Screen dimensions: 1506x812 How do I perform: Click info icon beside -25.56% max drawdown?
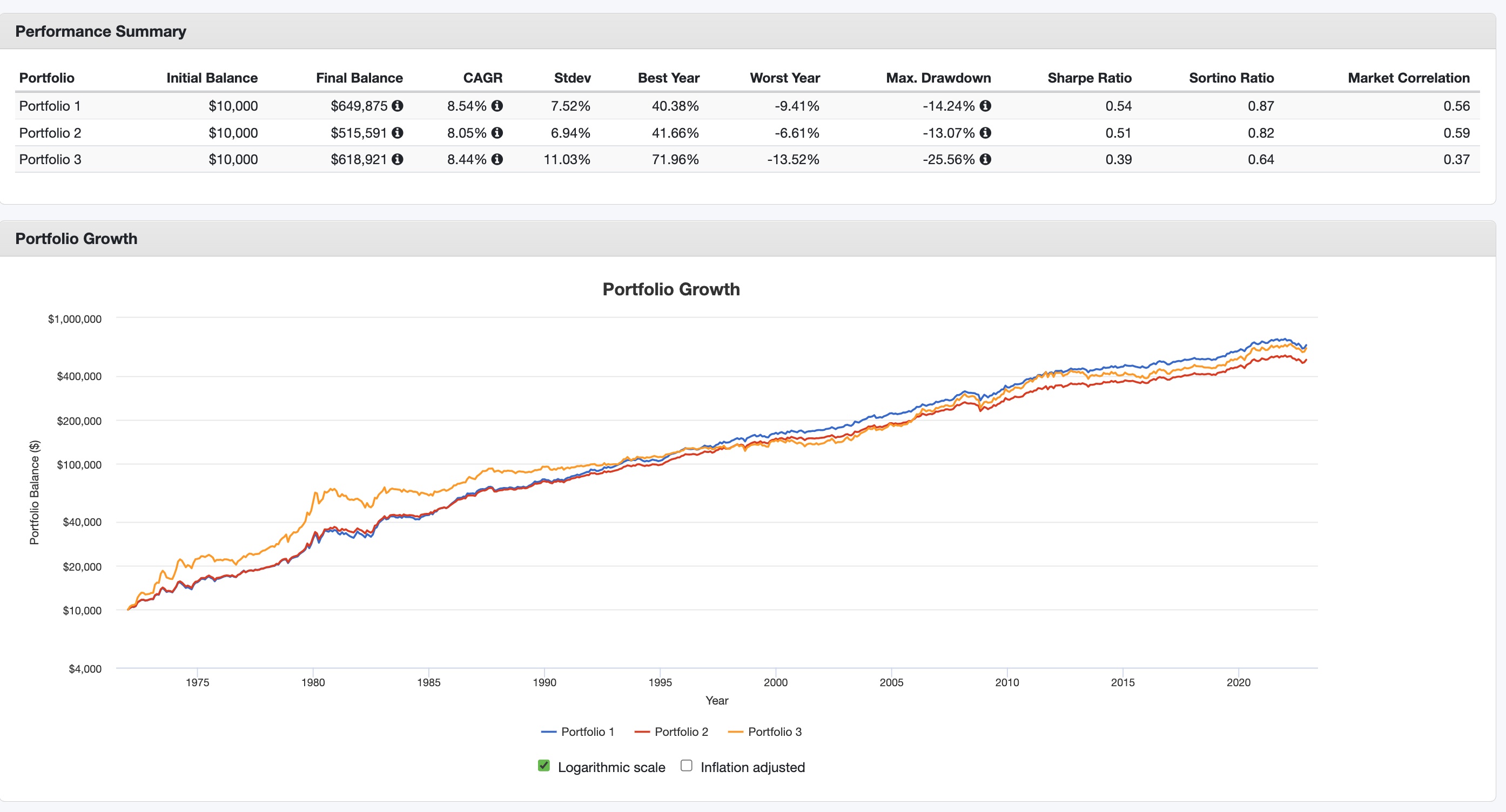pos(985,159)
